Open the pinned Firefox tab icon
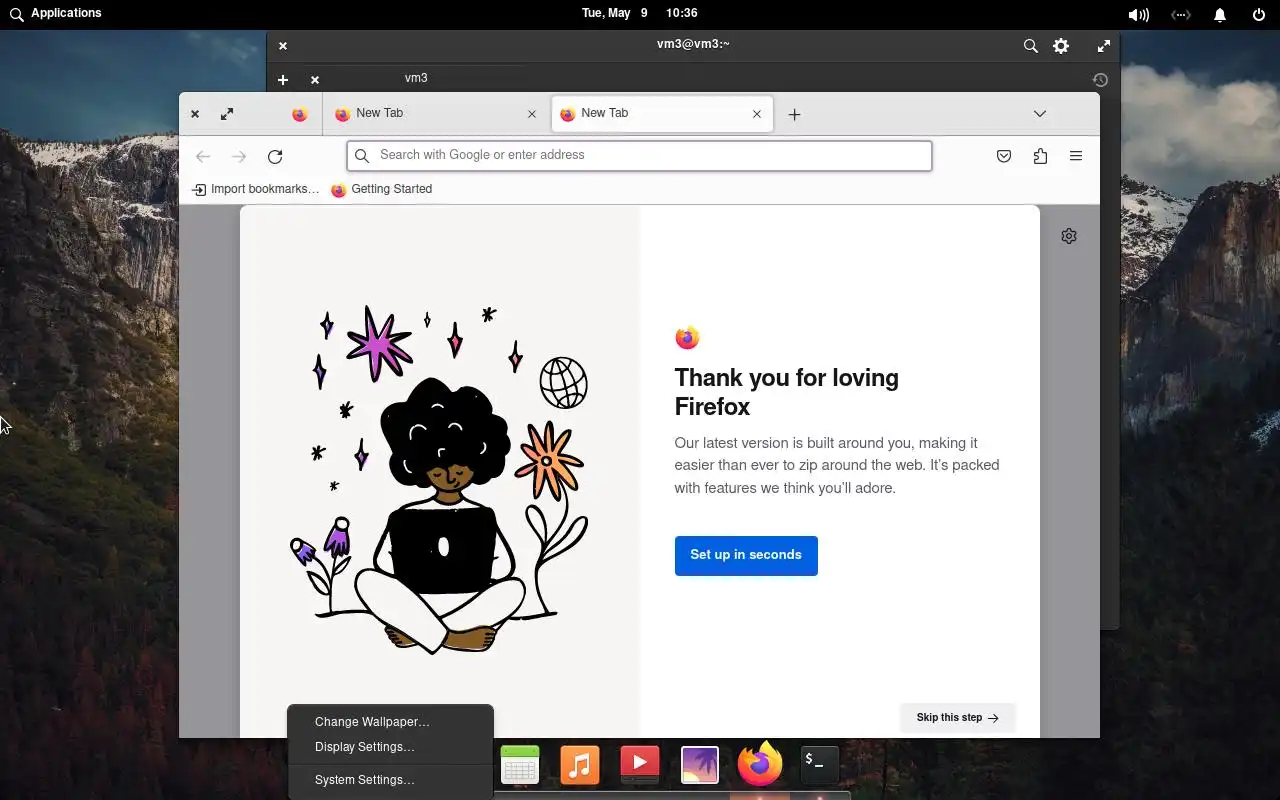1280x800 pixels. point(299,114)
